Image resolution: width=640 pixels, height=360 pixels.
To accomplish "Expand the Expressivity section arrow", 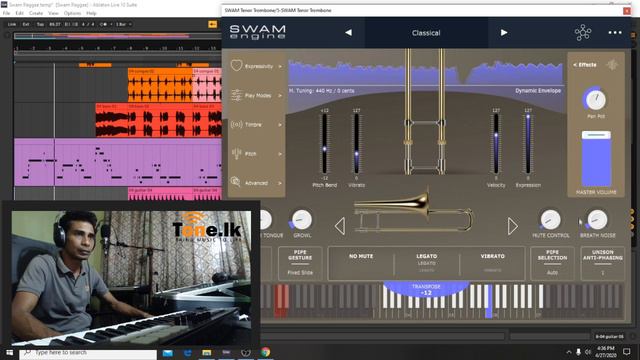I will tap(280, 66).
